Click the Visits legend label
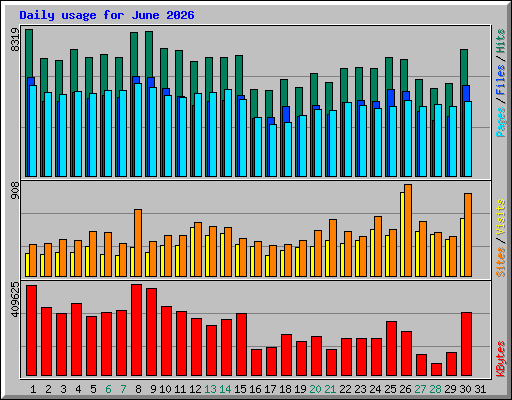The height and width of the screenshot is (400, 512). pyautogui.click(x=501, y=218)
